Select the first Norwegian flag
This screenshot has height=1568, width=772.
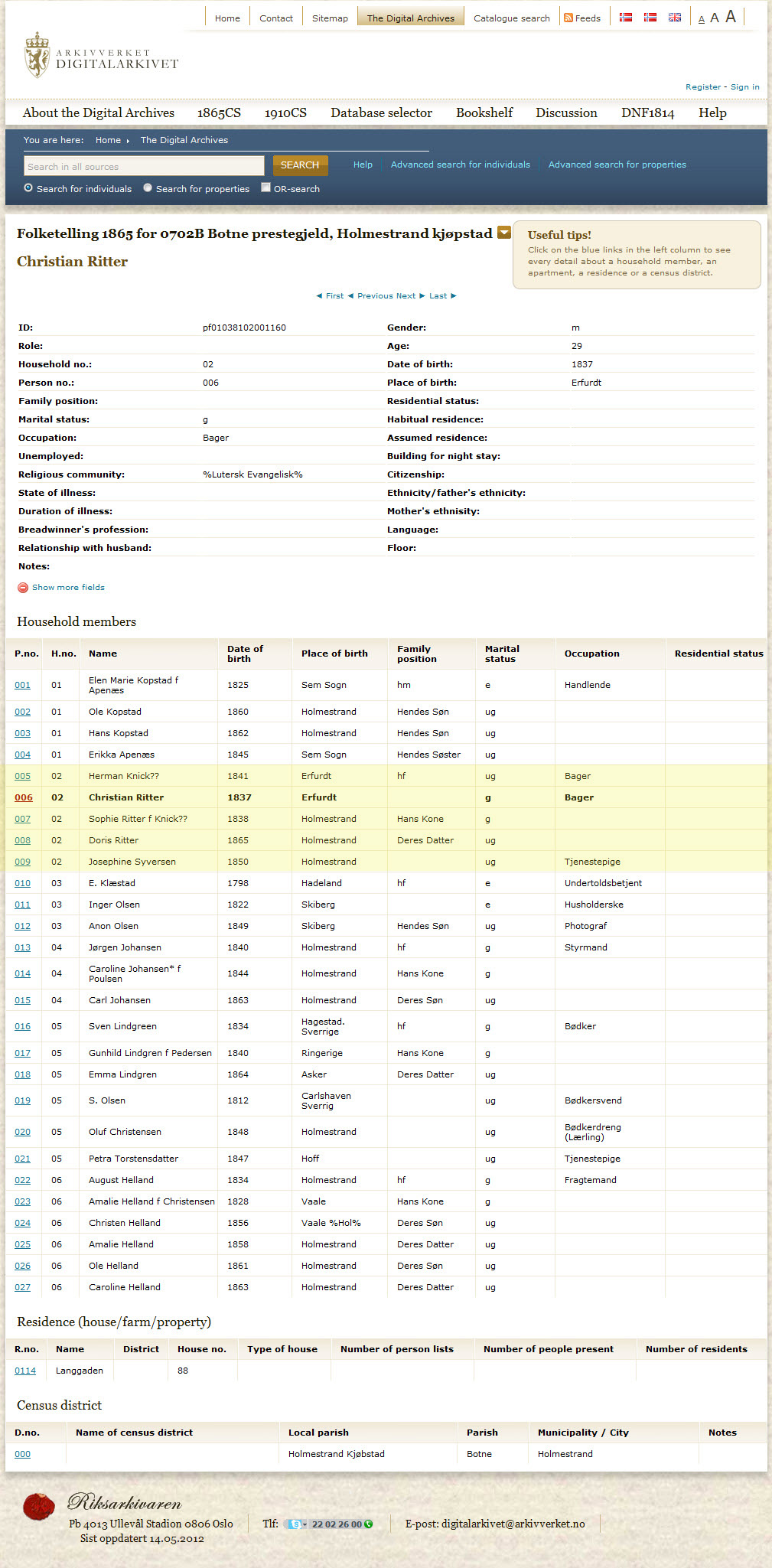pos(625,18)
